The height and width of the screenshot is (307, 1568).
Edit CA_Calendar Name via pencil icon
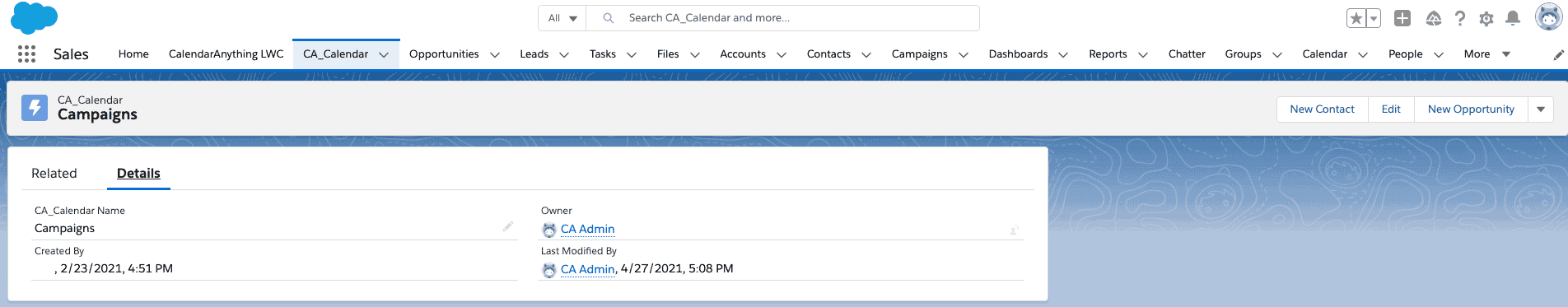click(508, 226)
